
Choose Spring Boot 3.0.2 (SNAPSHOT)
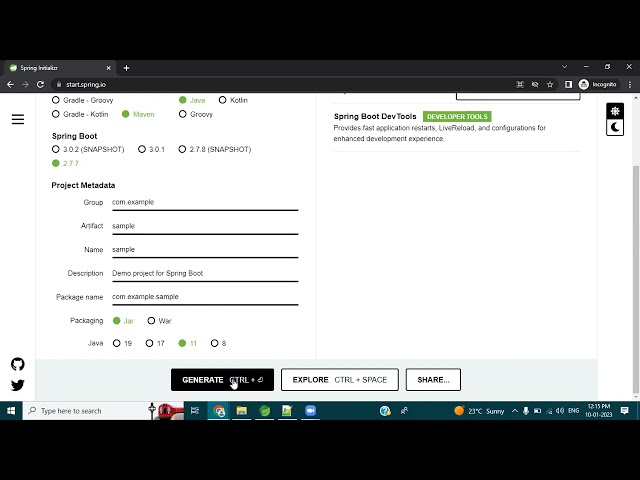[x=88, y=149]
